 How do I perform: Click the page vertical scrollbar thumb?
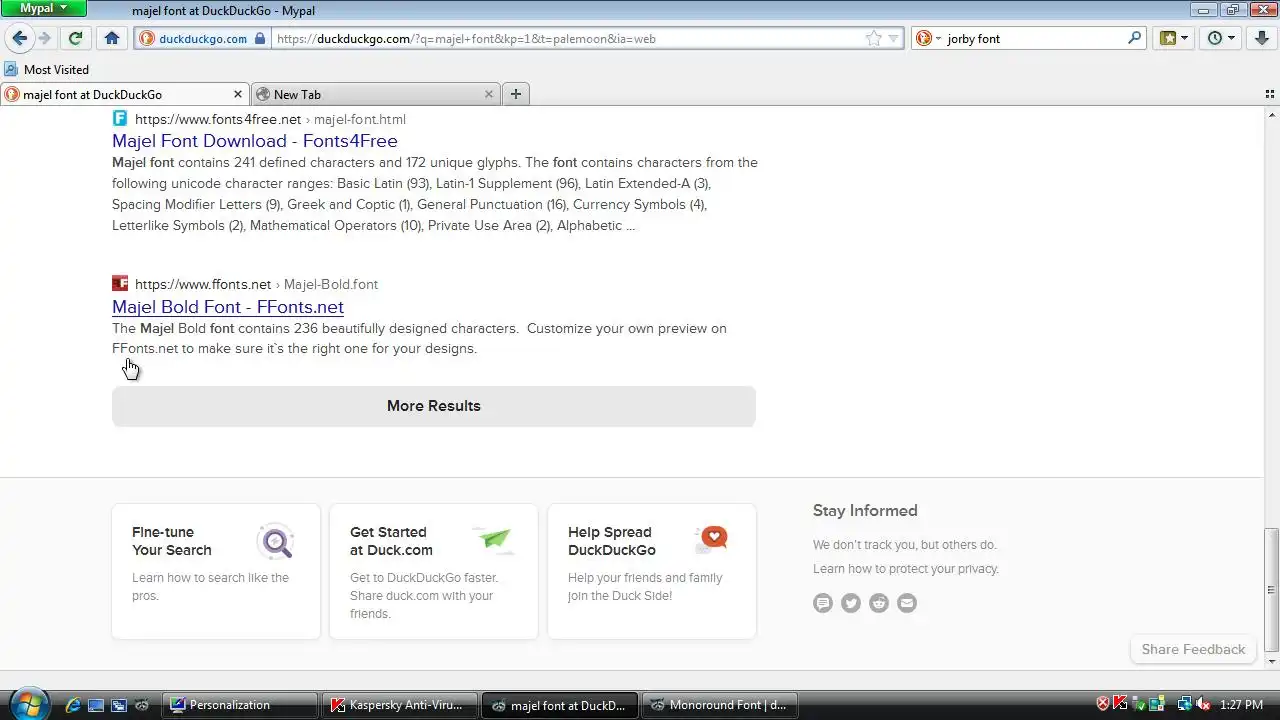pyautogui.click(x=1271, y=590)
